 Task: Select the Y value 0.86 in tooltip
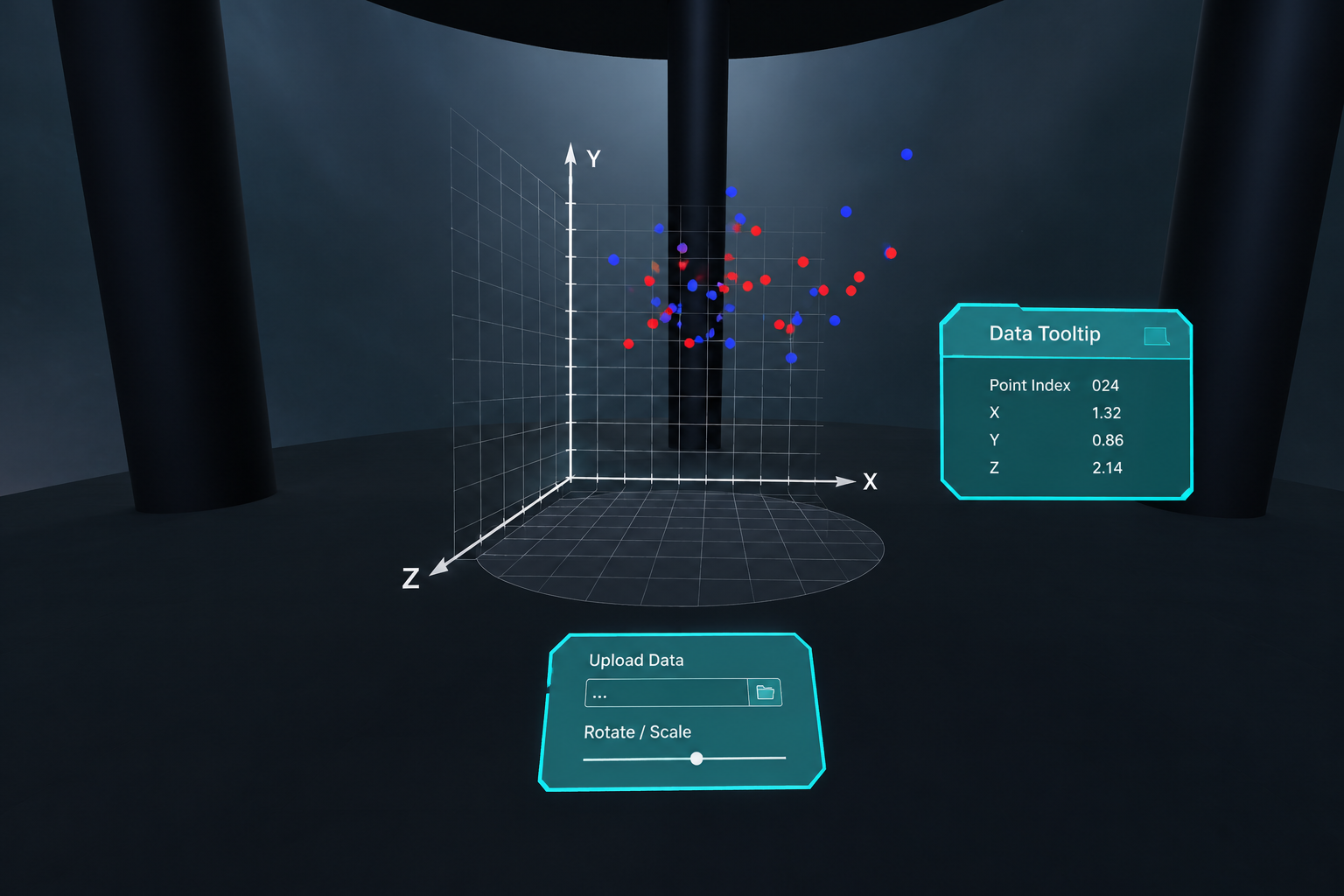1108,440
